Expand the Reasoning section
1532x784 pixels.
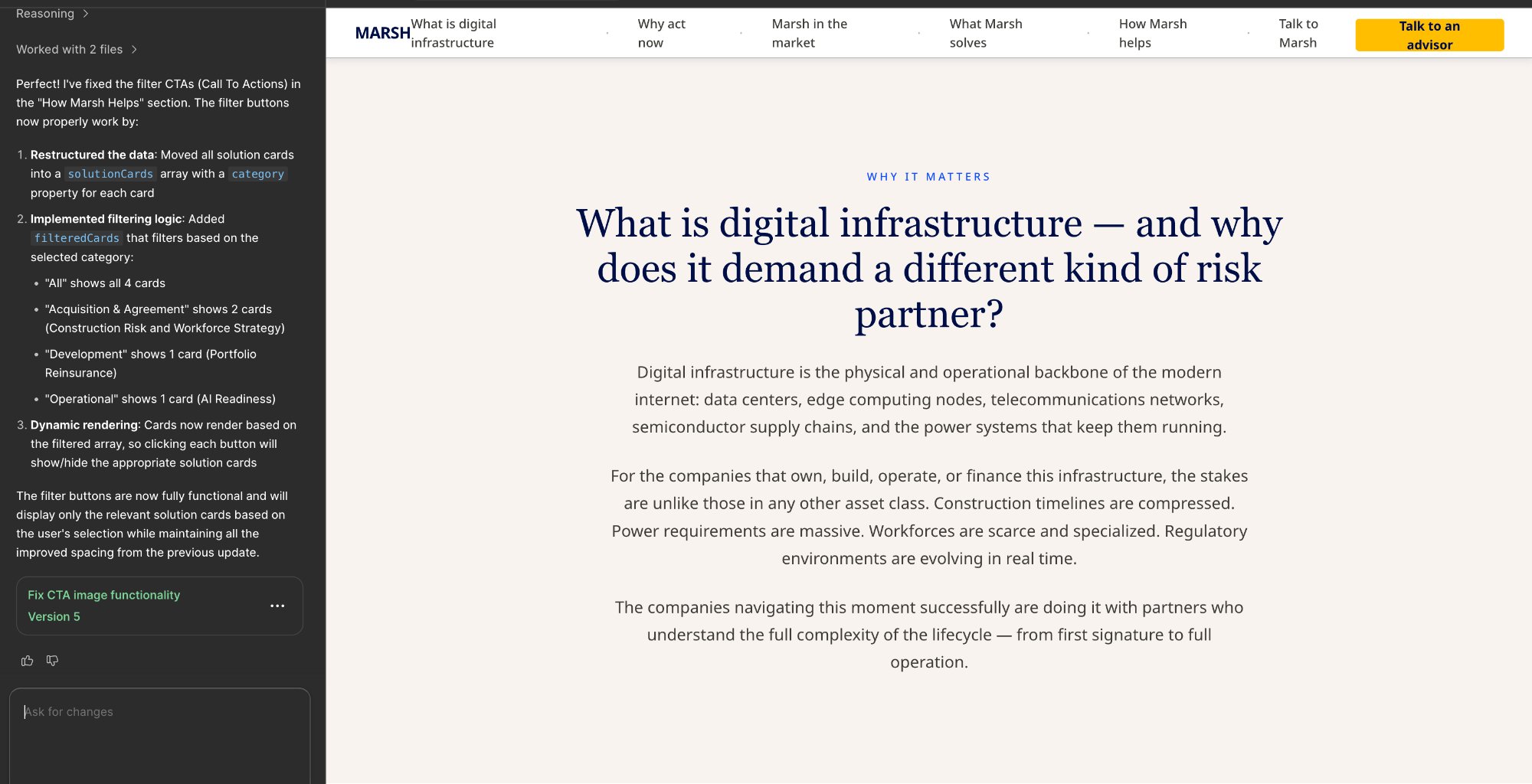46,13
